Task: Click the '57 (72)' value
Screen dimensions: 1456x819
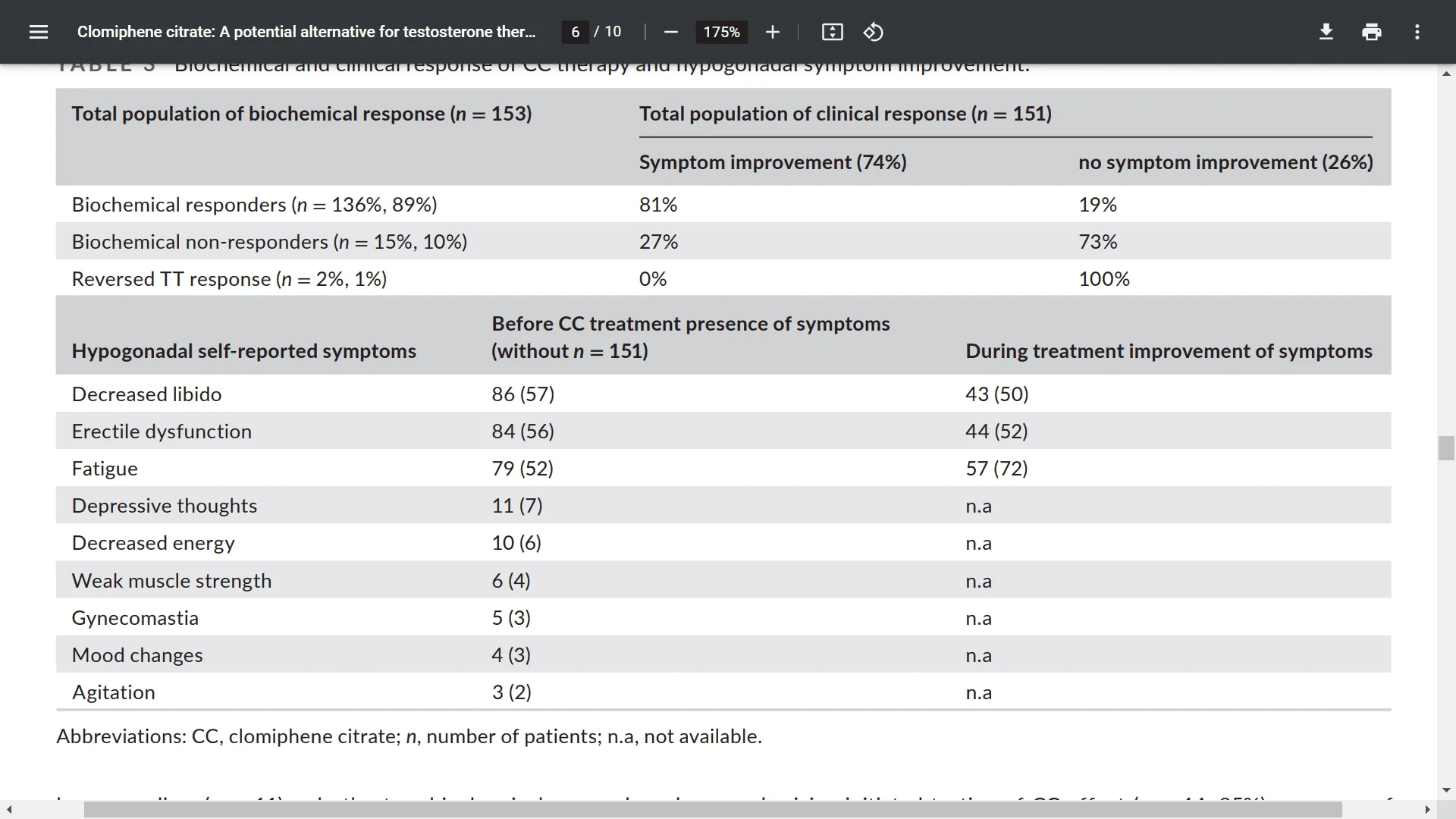Action: point(997,469)
